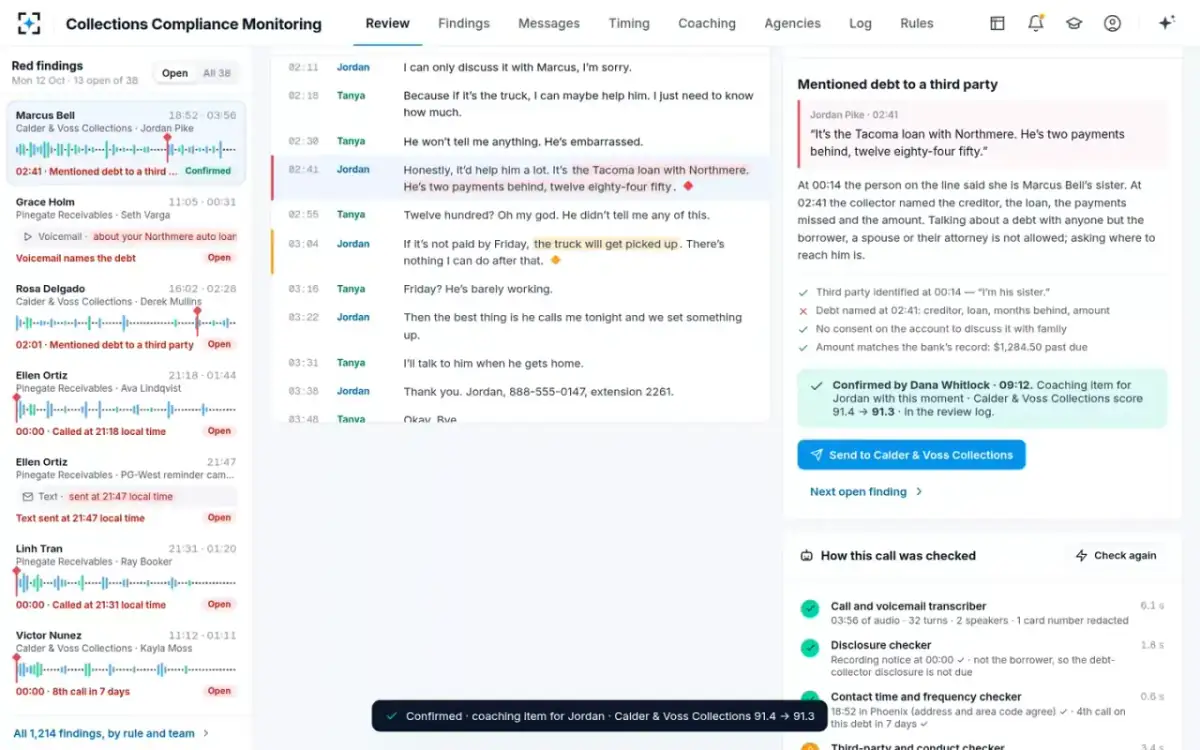
Task: Jump to transcript timestamp 03:04
Action: click(x=304, y=244)
